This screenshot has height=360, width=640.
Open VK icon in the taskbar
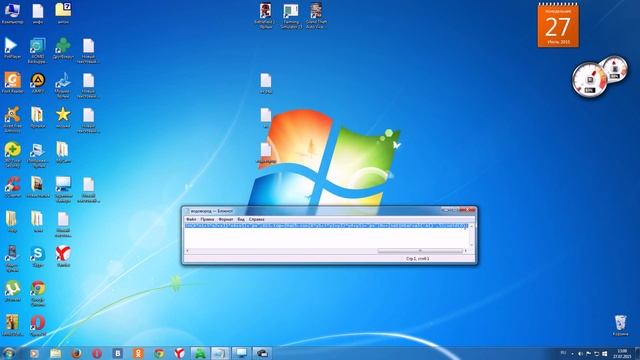[118, 353]
